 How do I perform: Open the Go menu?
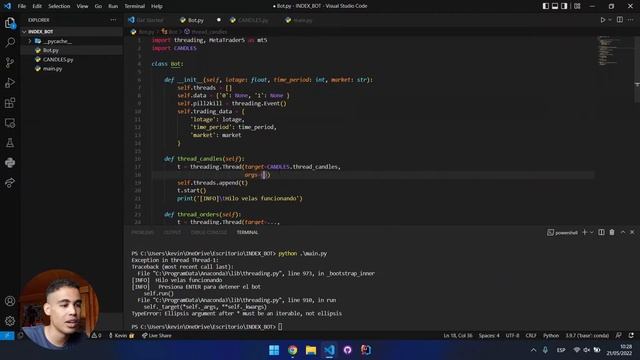[x=98, y=6]
